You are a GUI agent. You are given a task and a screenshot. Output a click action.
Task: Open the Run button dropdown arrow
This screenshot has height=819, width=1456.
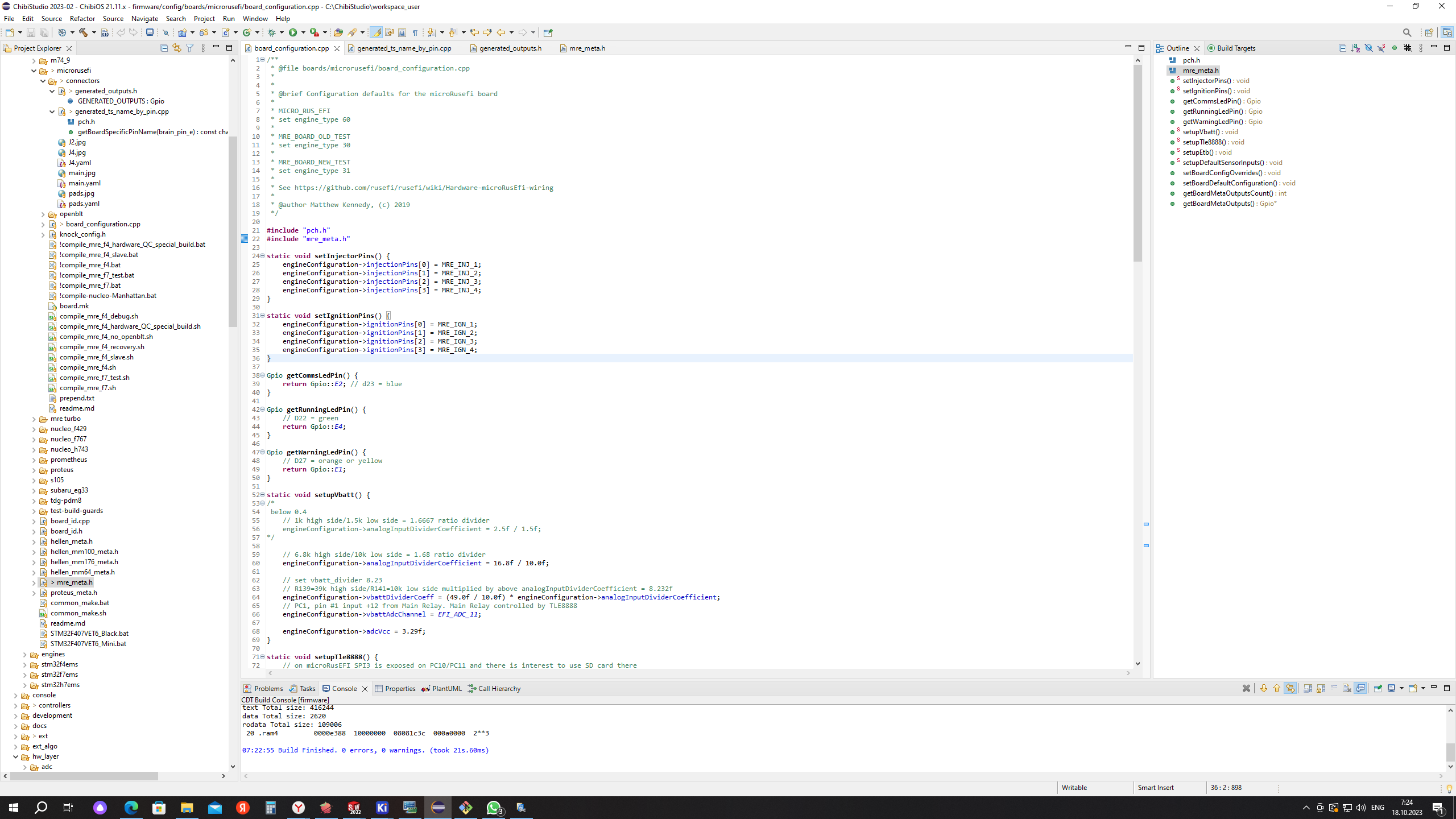303,32
